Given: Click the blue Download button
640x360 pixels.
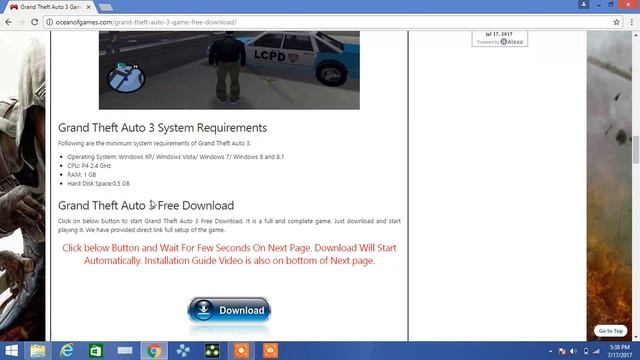Looking at the screenshot, I should [x=229, y=310].
